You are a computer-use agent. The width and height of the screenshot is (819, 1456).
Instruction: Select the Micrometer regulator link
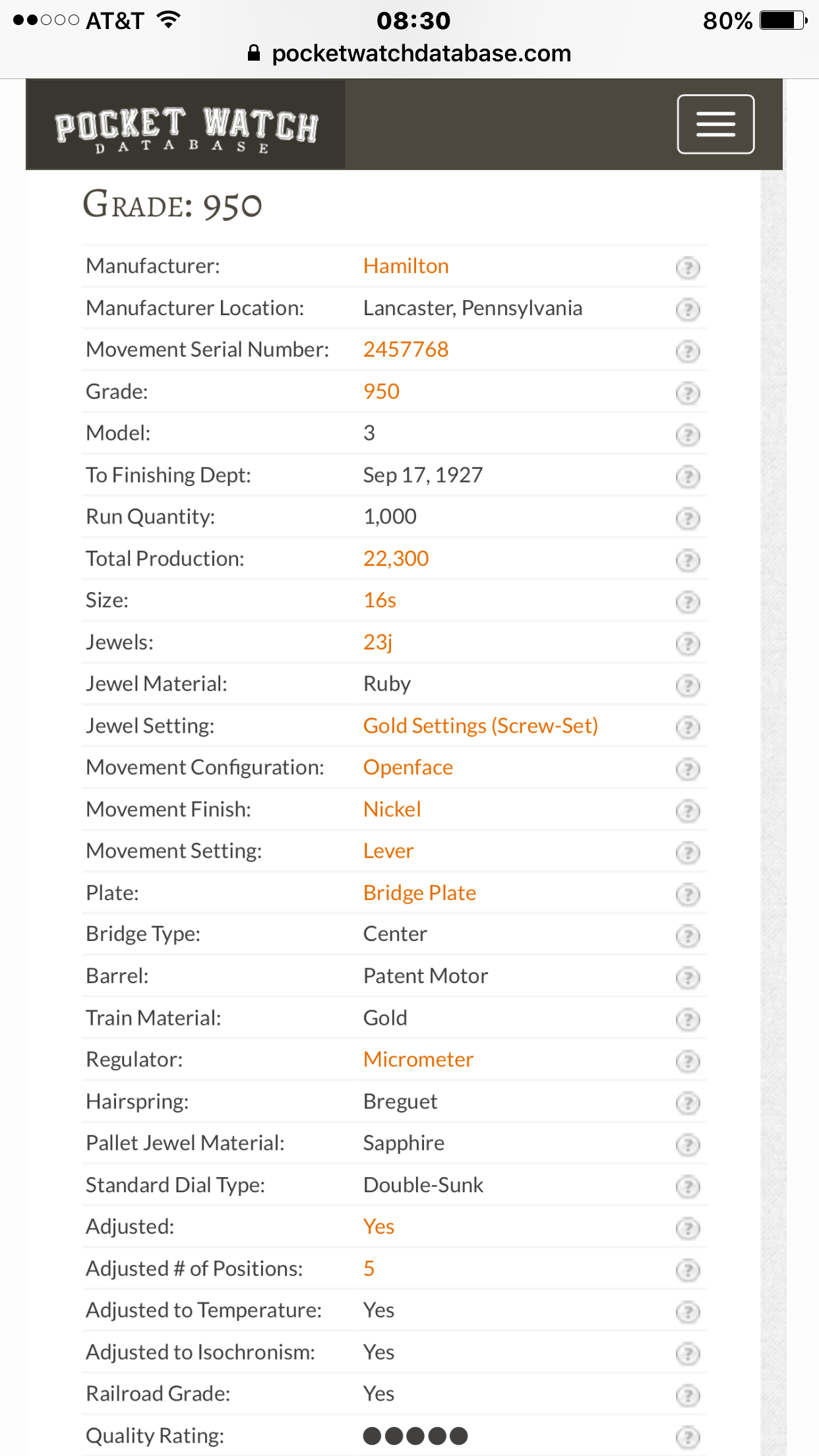click(418, 1060)
